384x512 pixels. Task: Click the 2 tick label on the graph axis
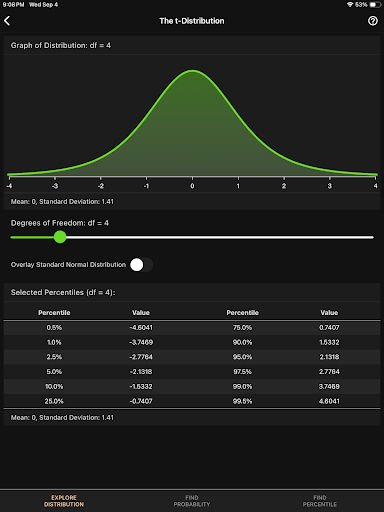click(284, 186)
